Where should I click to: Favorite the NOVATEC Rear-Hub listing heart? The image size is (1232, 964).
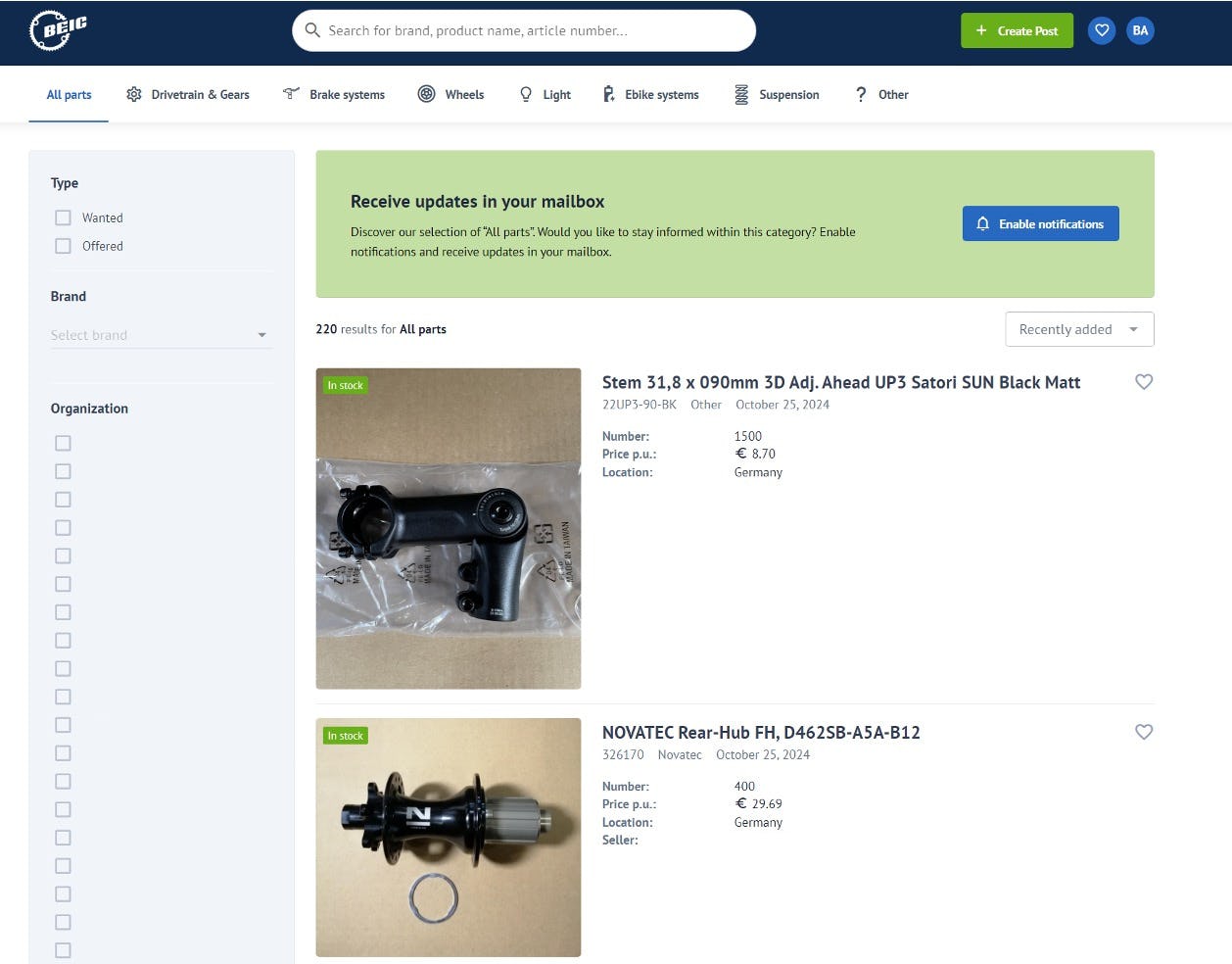pyautogui.click(x=1143, y=732)
